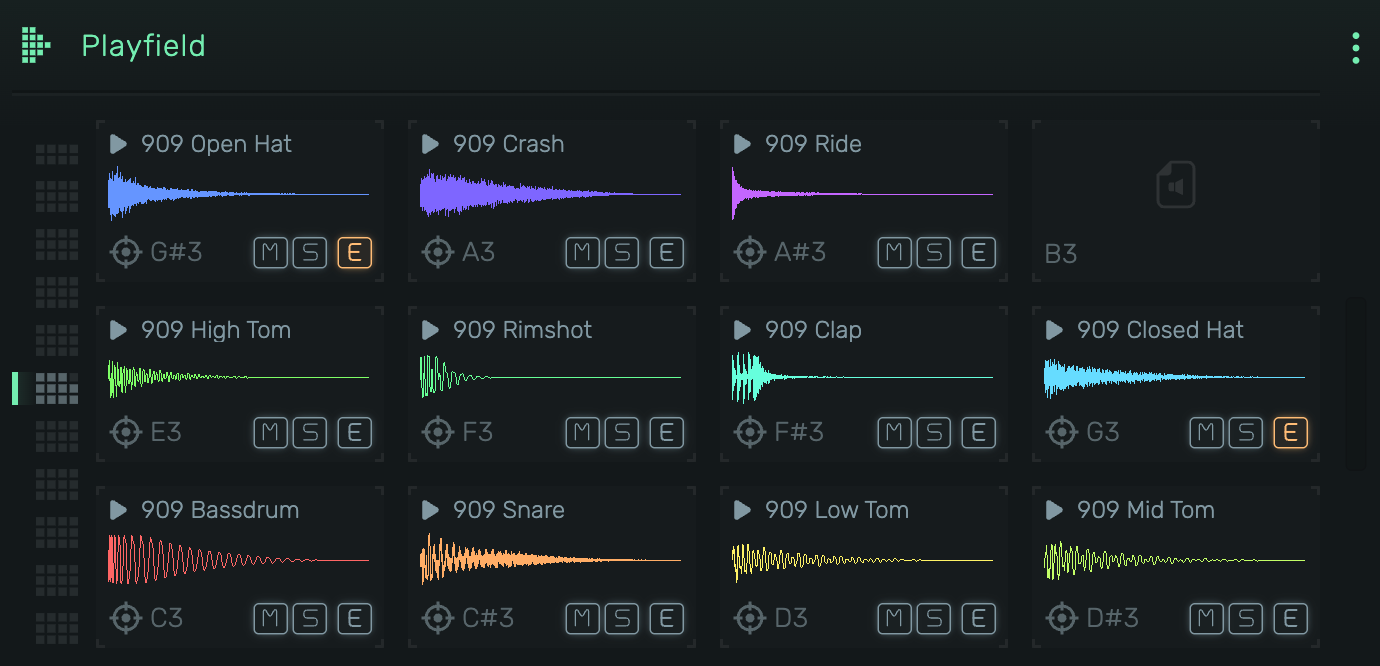Click the empty B3 pad sample icon
1380x666 pixels.
[1176, 186]
